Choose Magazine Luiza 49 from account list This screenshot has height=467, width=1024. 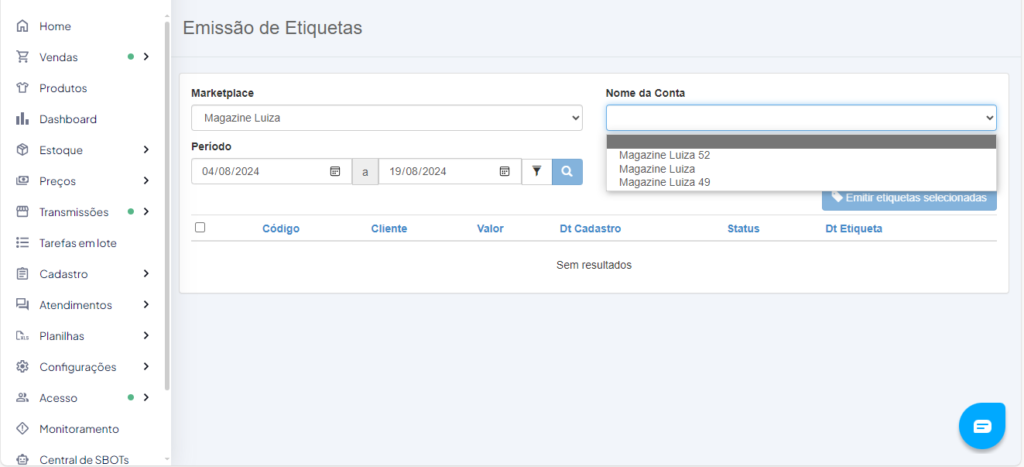click(801, 182)
